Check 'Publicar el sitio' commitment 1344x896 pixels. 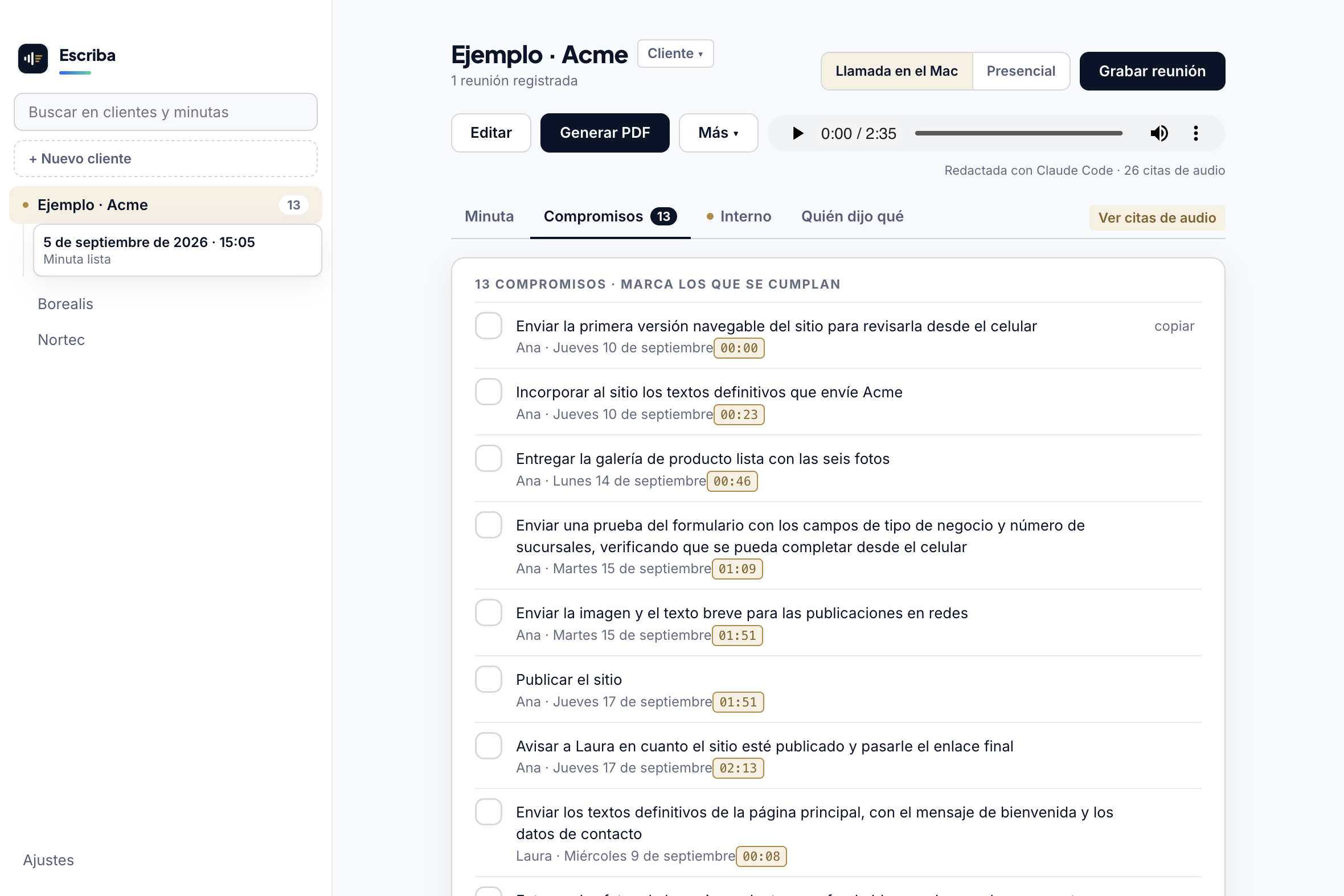[489, 680]
